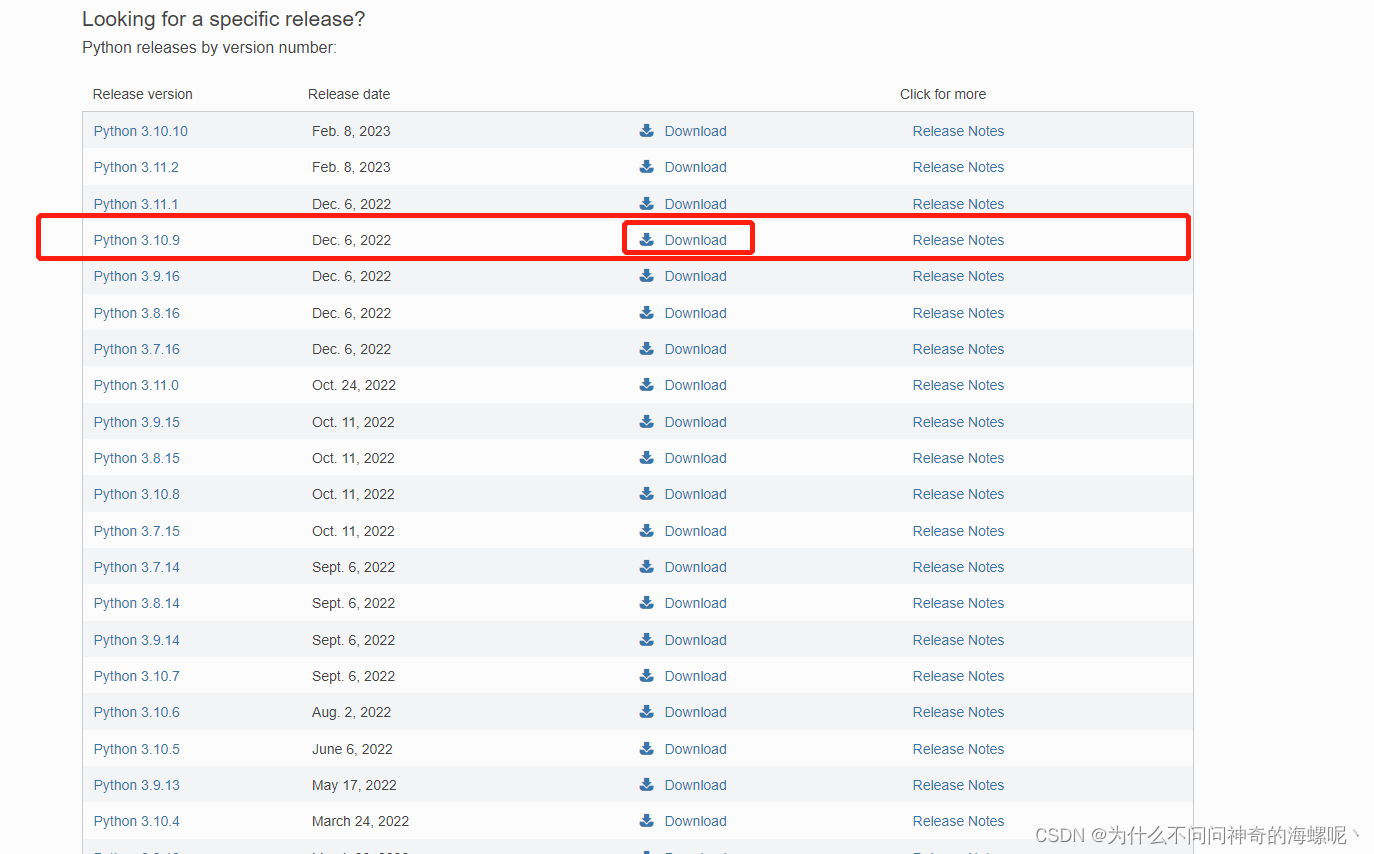
Task: Open the Python 3.11.1 release link
Action: (136, 204)
